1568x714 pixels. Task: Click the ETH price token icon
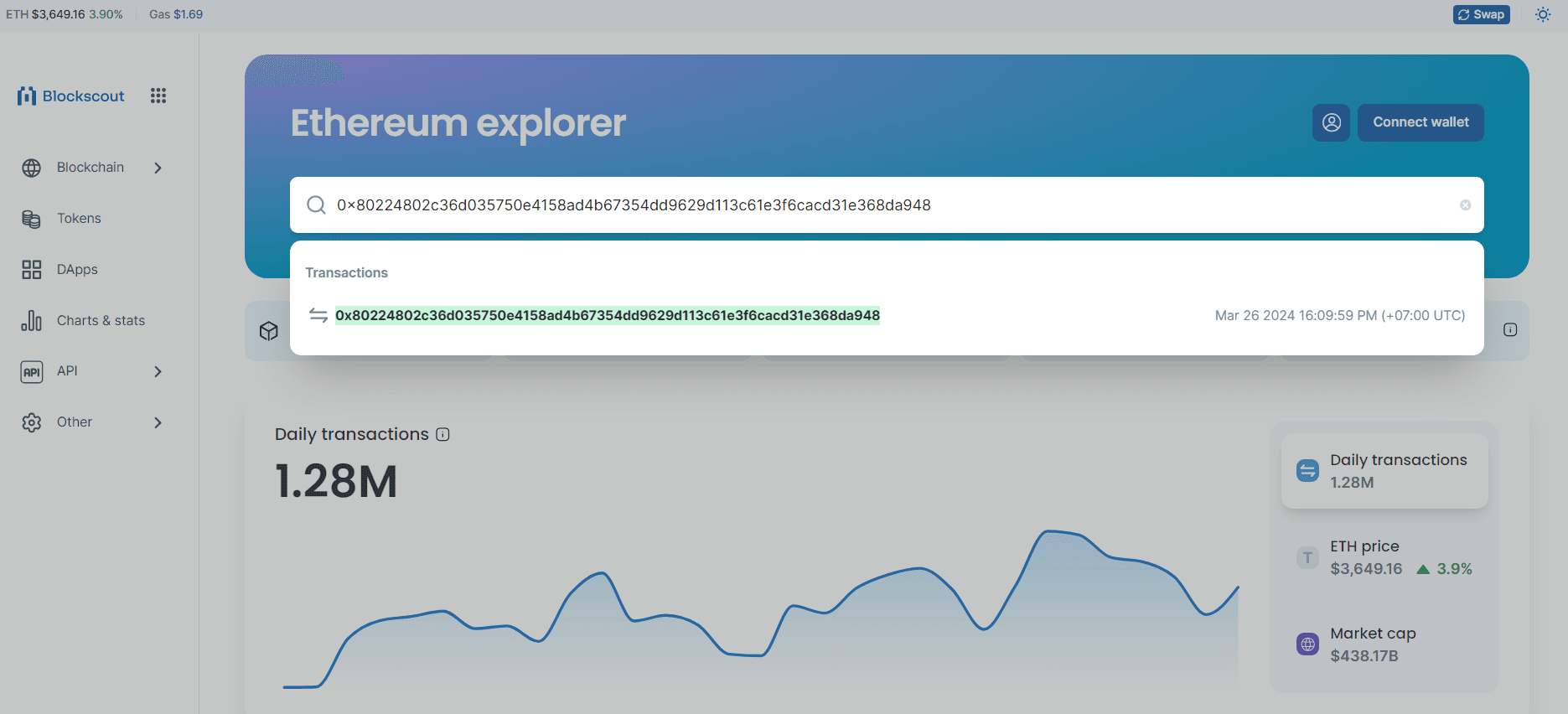tap(1307, 557)
